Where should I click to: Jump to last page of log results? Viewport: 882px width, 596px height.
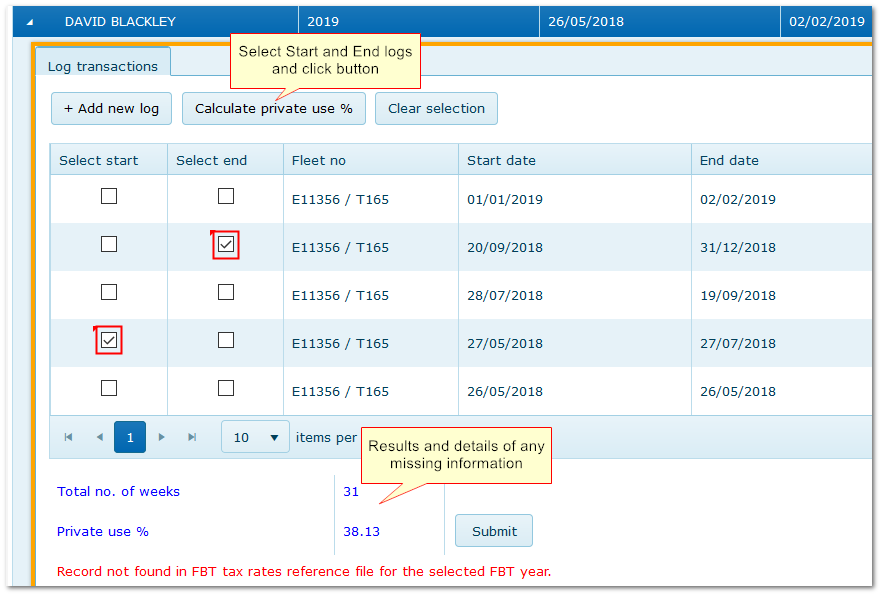[192, 437]
